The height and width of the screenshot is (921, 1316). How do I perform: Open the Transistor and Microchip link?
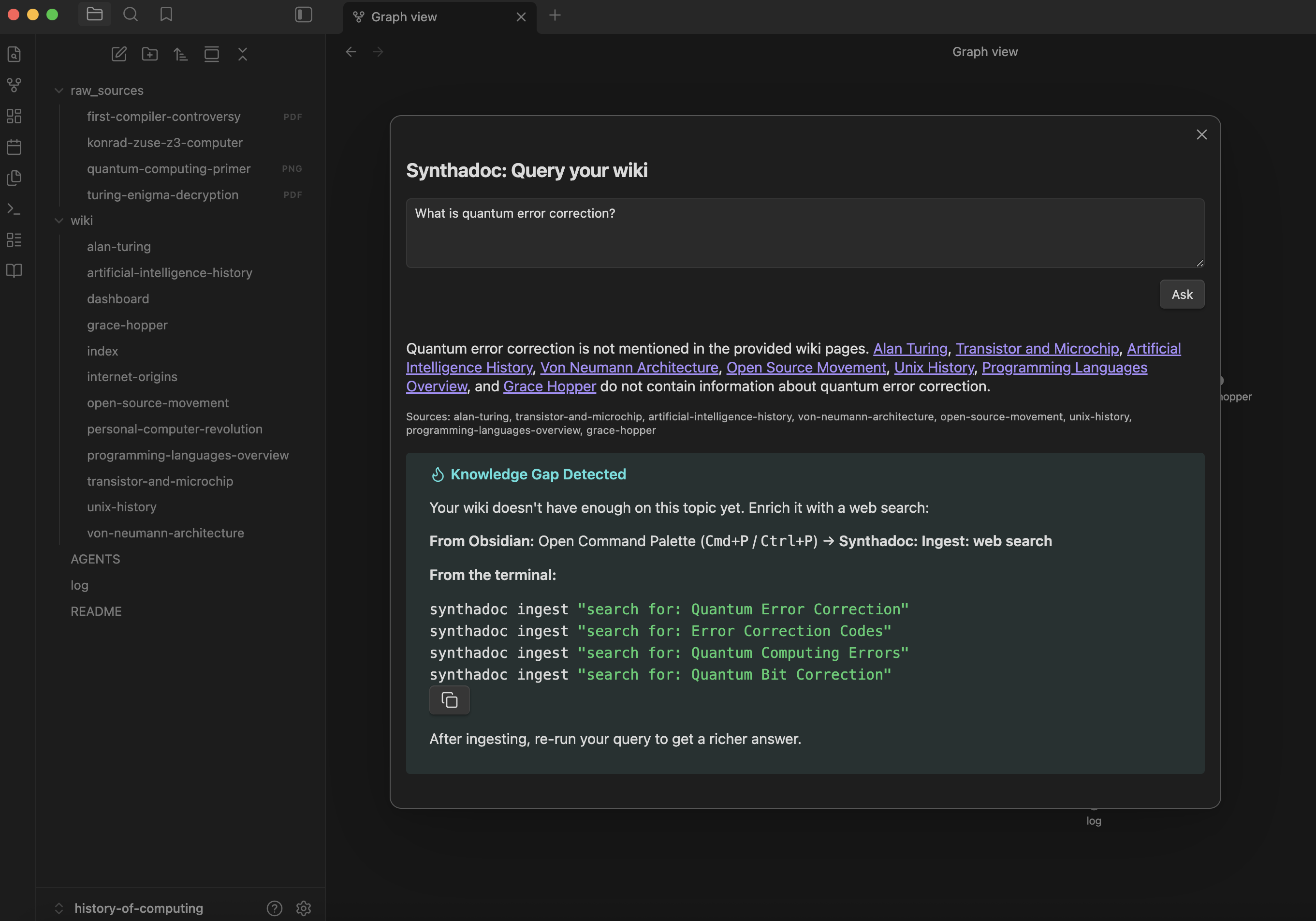1037,349
